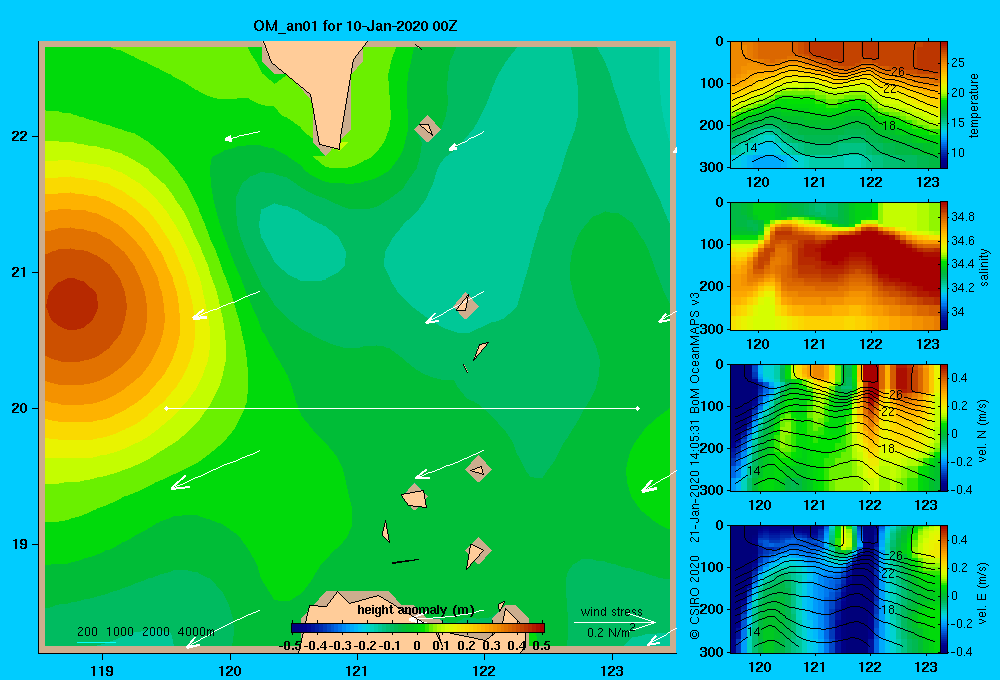Click the 'wind stress' legend label
This screenshot has width=1000, height=680.
[x=612, y=611]
